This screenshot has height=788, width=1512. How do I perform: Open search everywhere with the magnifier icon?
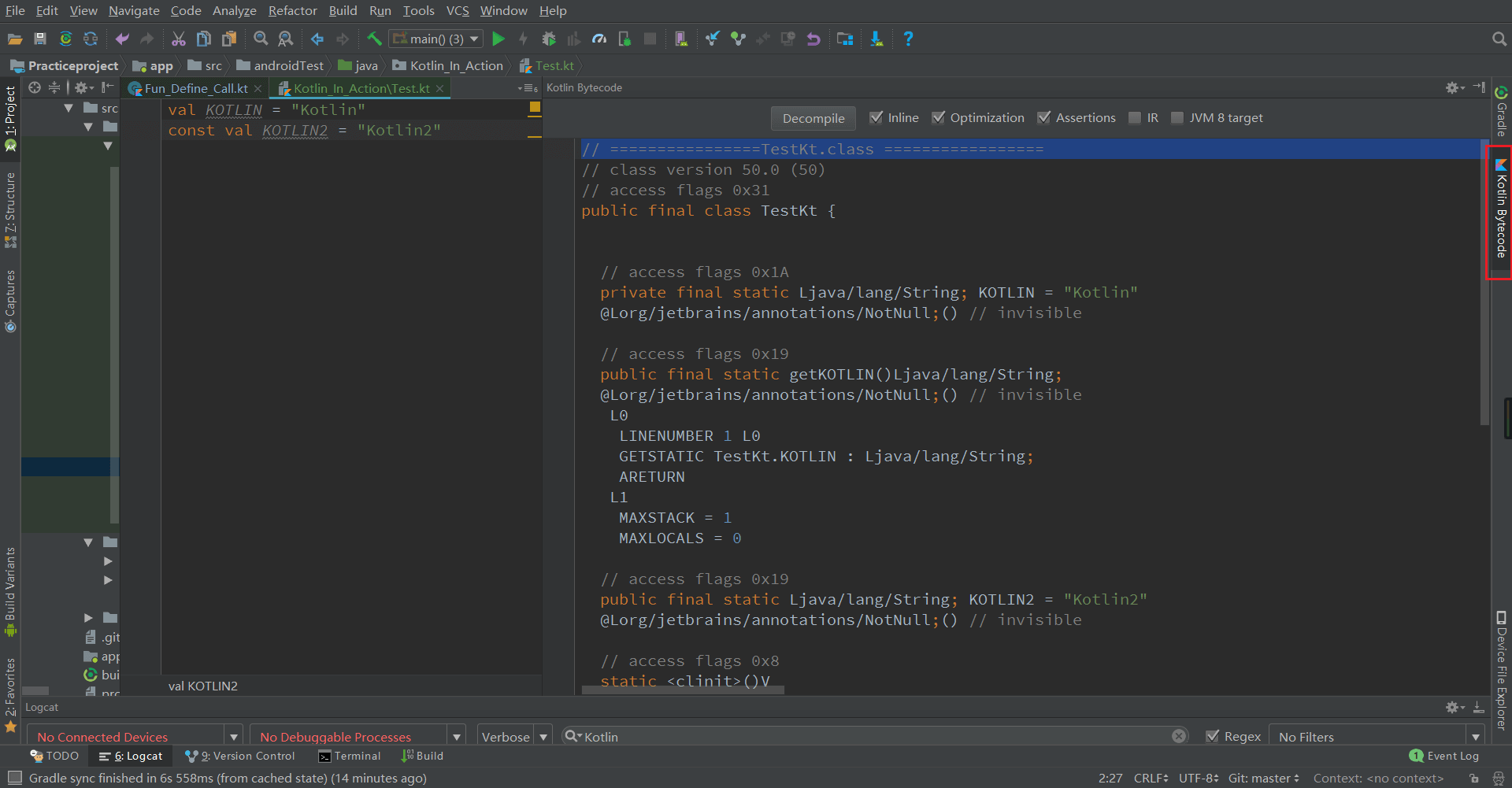(x=1497, y=38)
